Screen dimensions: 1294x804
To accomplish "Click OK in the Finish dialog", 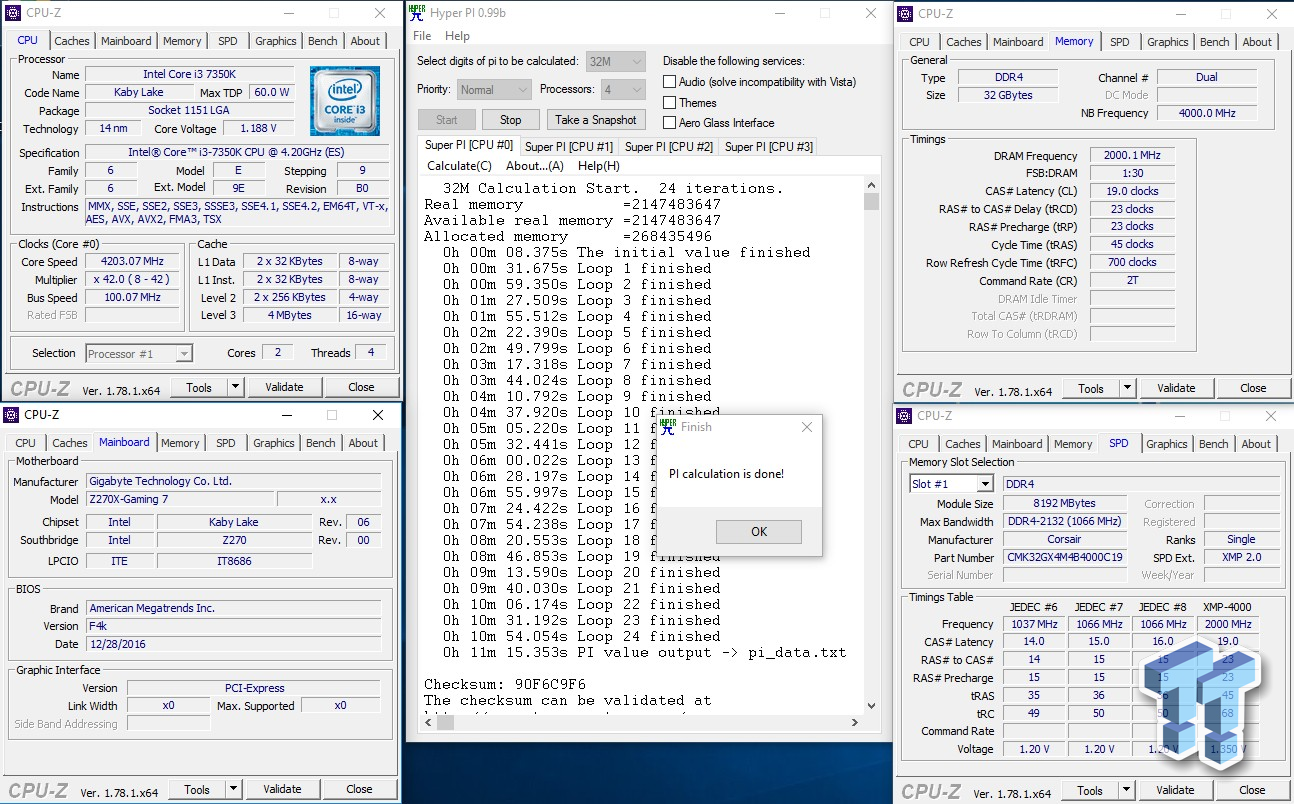I will (759, 532).
